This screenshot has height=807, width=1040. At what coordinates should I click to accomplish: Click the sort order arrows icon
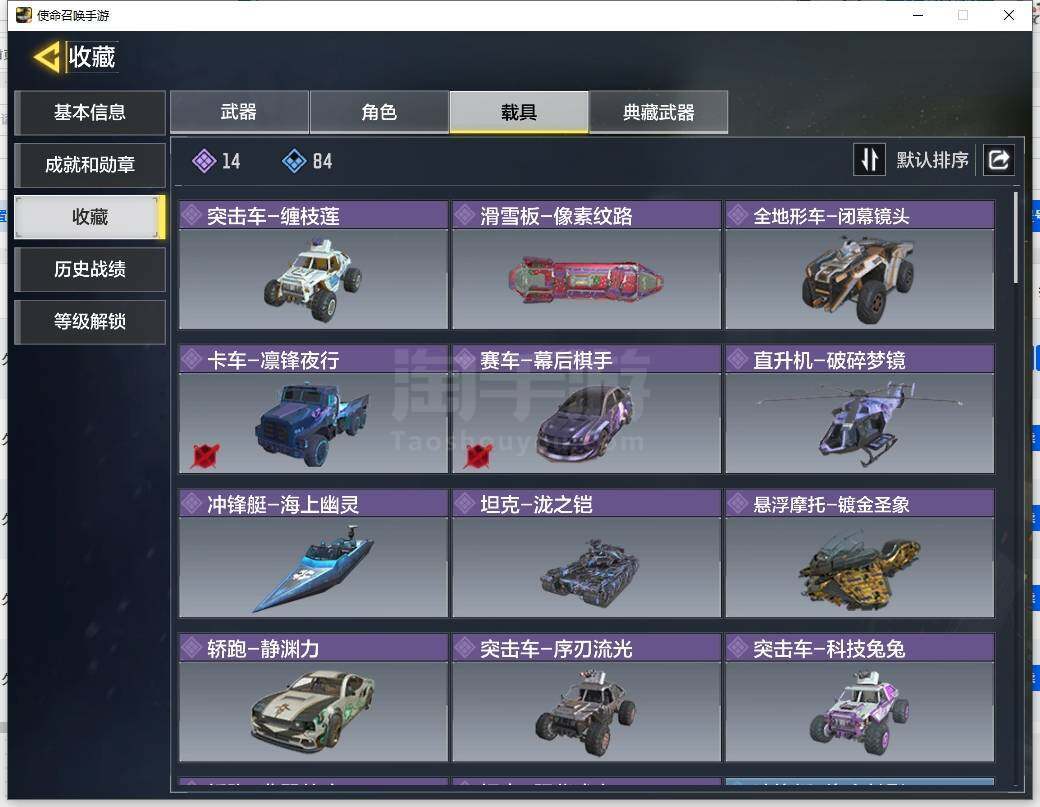pos(869,160)
